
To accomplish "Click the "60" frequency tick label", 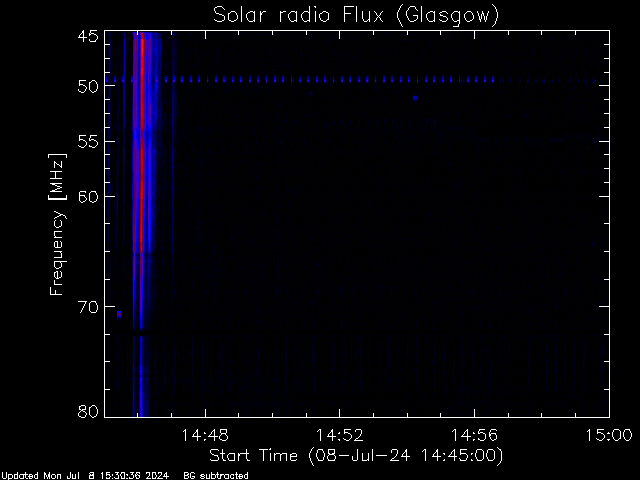I will click(88, 197).
